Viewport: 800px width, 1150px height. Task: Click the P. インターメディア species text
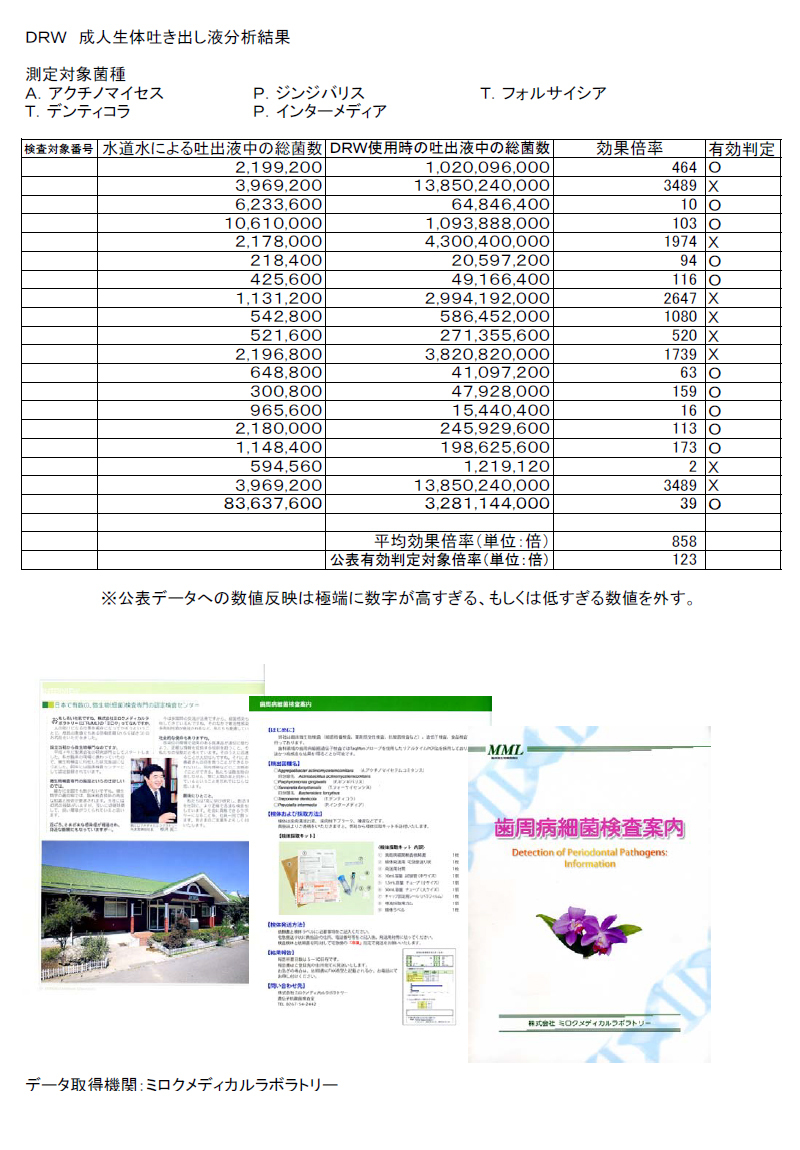pos(320,112)
